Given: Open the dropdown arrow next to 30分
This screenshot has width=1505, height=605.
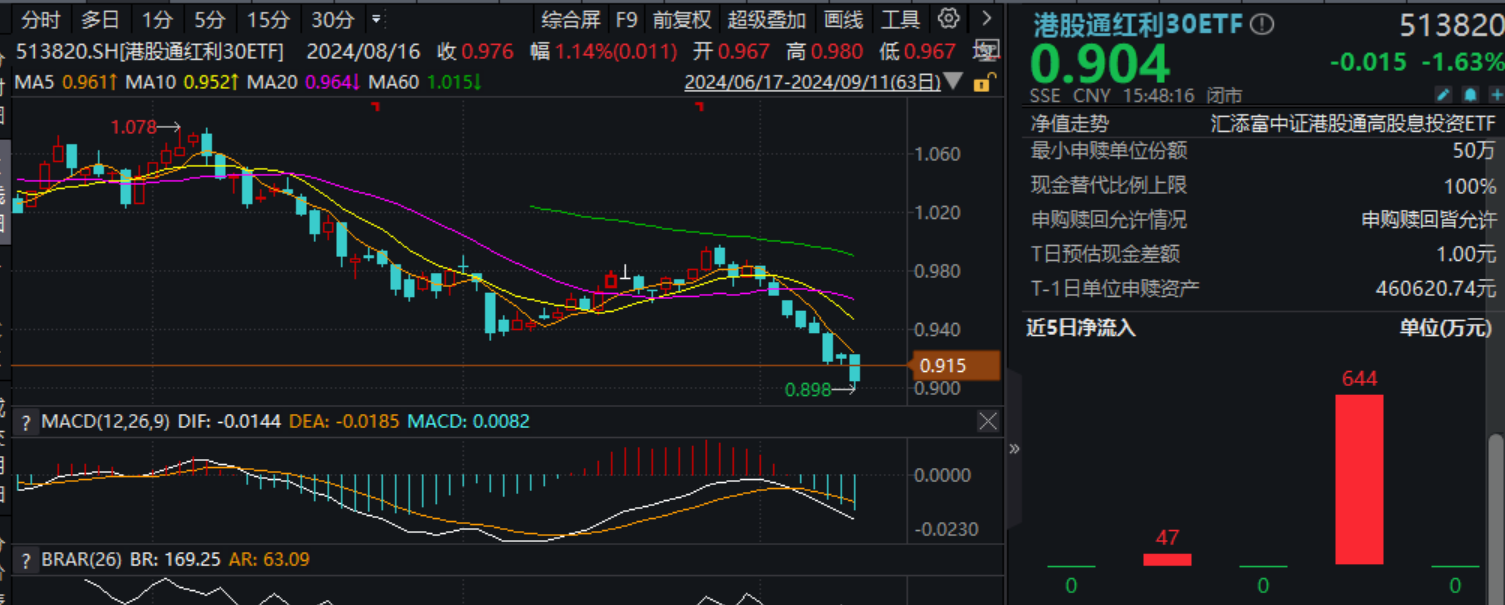Looking at the screenshot, I should pos(375,18).
